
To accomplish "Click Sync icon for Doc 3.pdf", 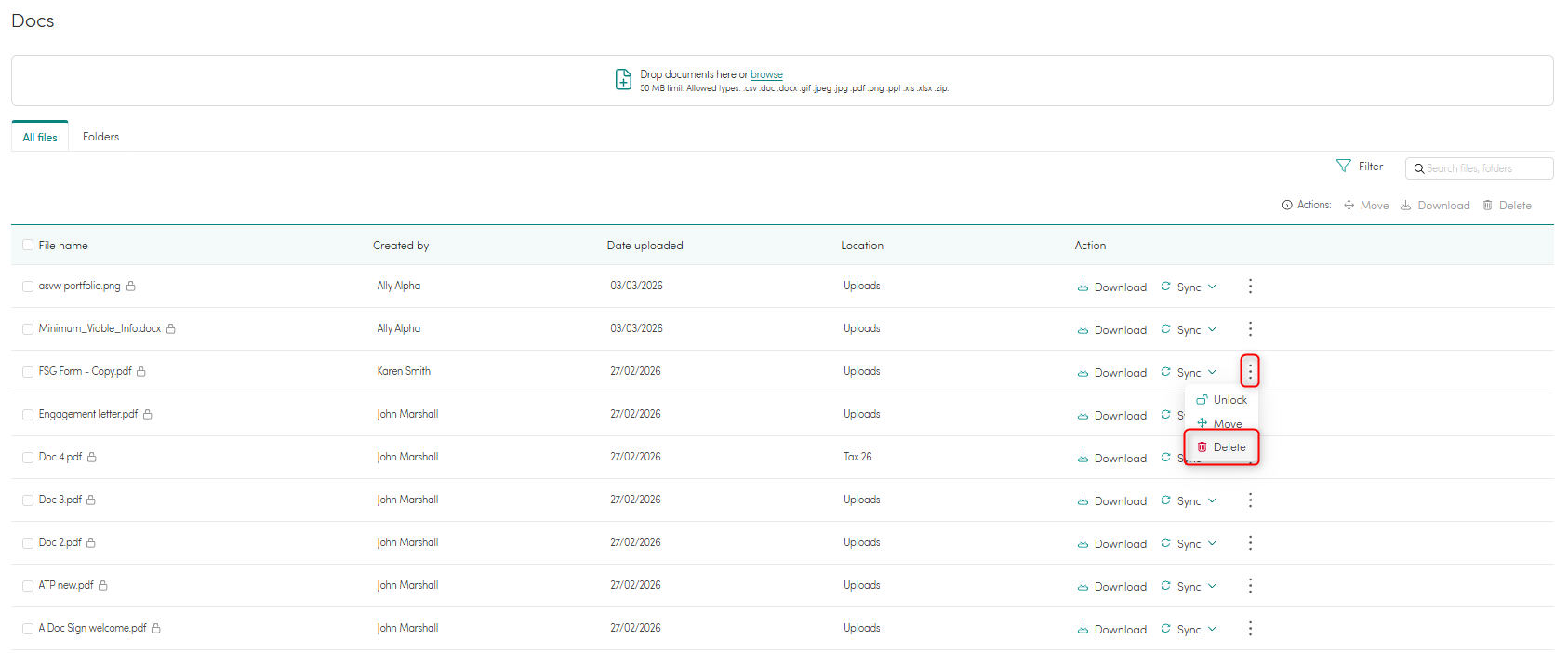I will click(x=1165, y=500).
